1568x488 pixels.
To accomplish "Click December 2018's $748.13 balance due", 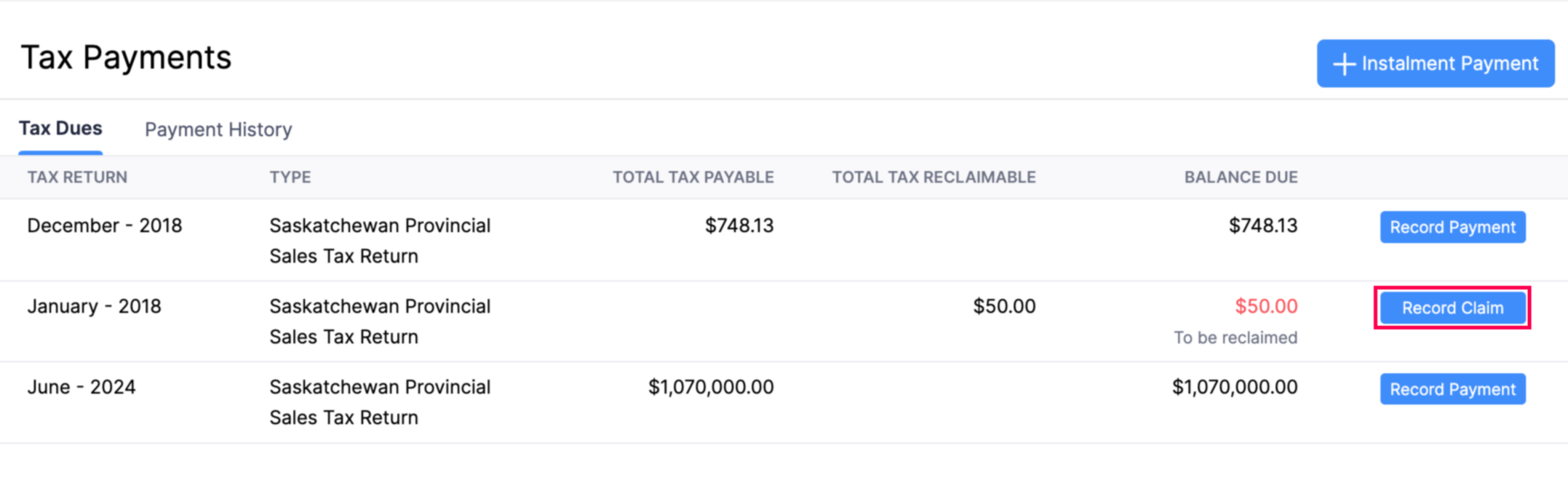I will 1263,226.
